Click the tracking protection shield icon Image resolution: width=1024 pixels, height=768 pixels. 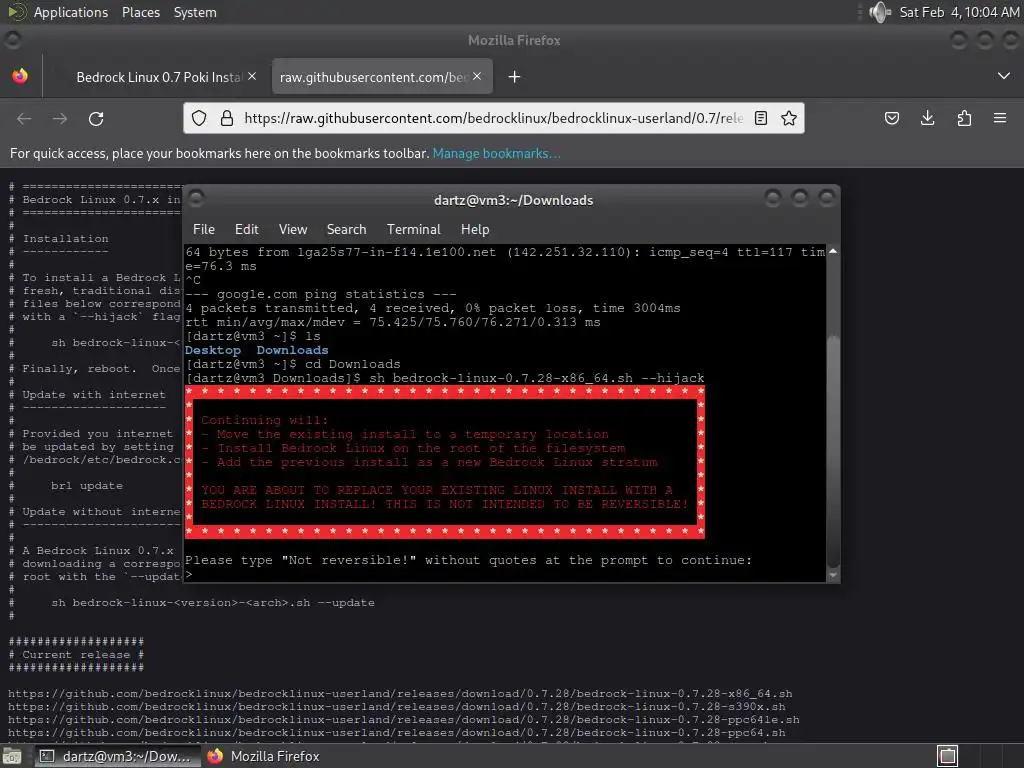point(199,118)
